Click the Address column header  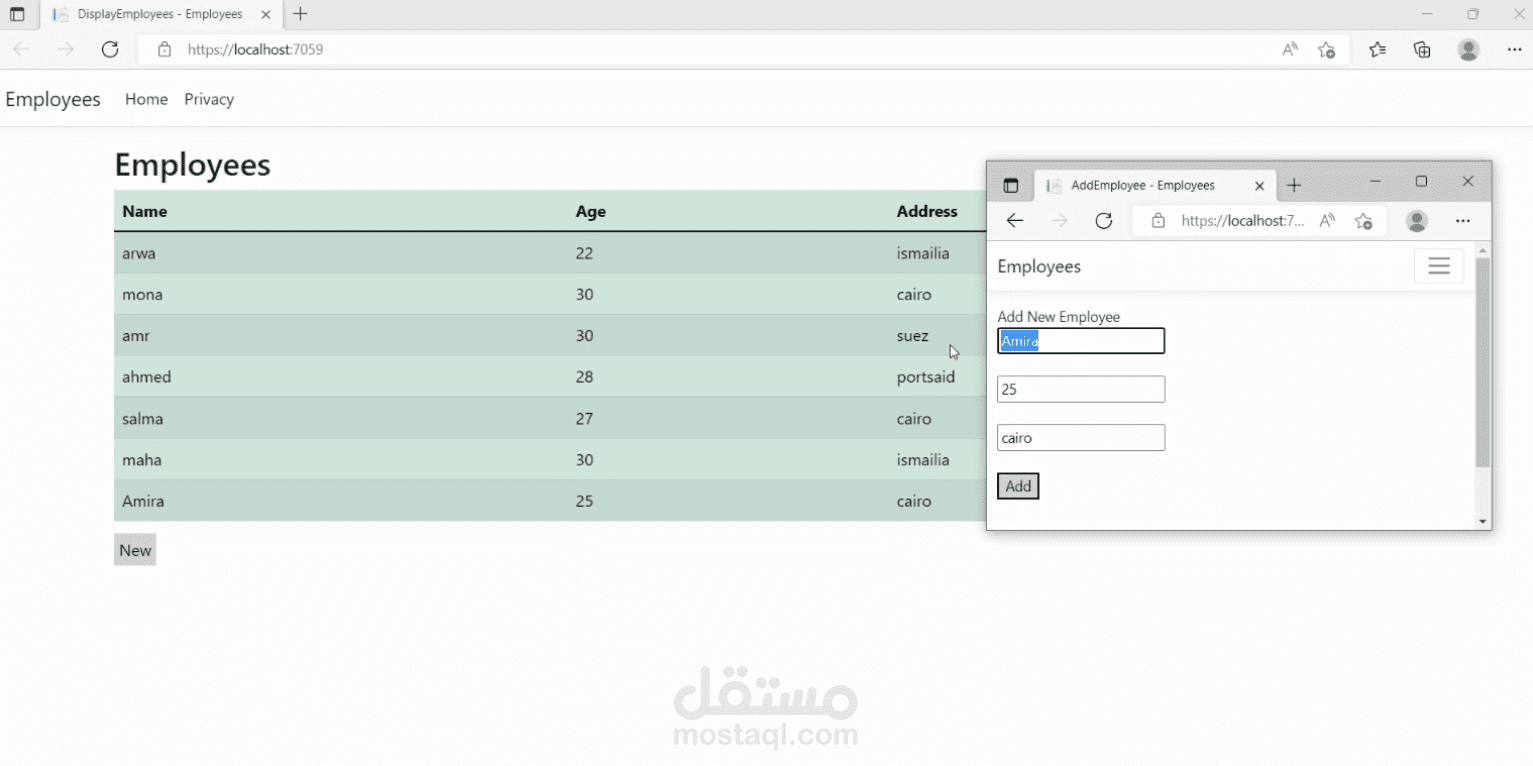click(x=927, y=211)
